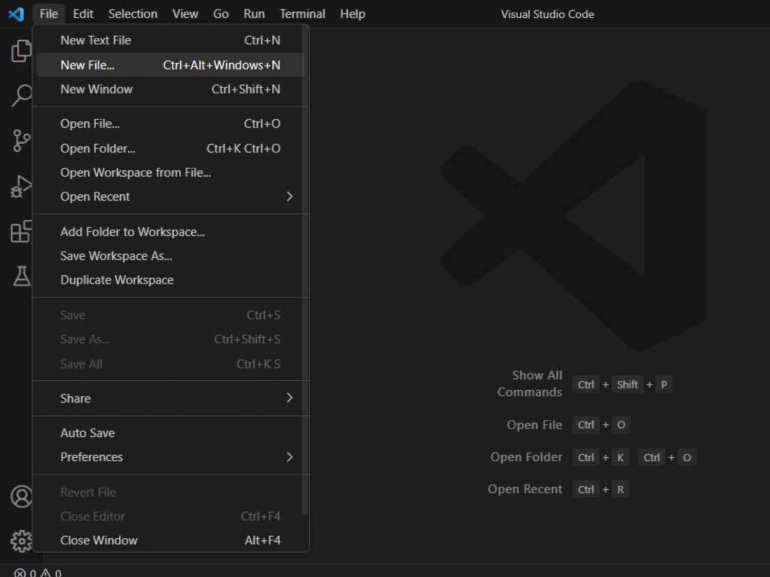
Task: Expand the Preferences submenu
Action: 170,457
